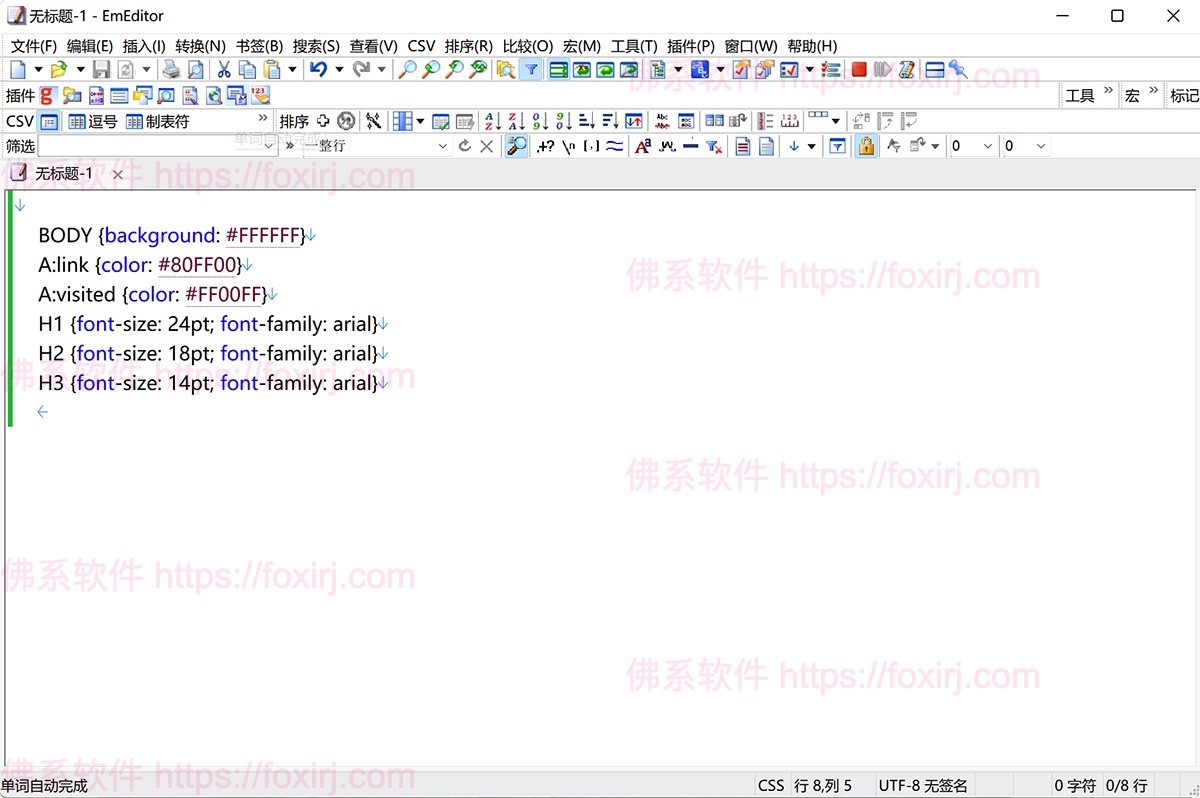Open the 编辑(E) menu
Image resolution: width=1200 pixels, height=798 pixels.
click(x=90, y=46)
